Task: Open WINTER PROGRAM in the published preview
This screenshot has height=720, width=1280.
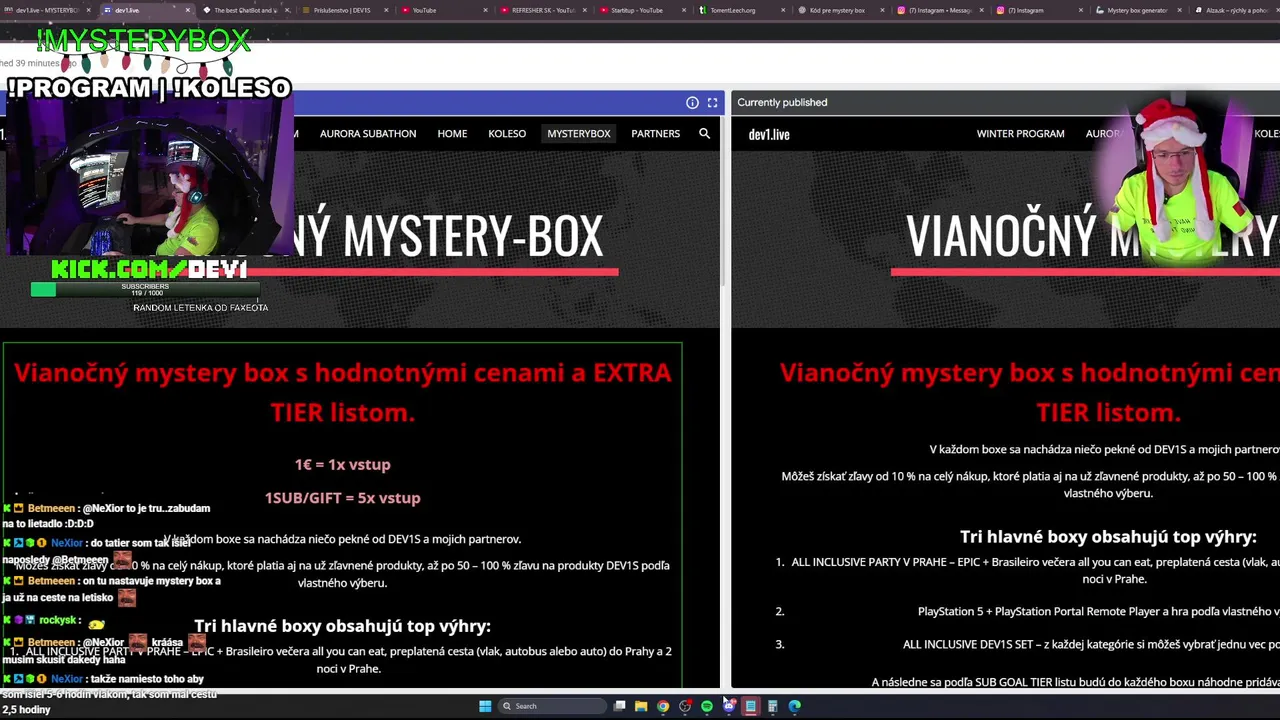Action: pyautogui.click(x=1020, y=133)
